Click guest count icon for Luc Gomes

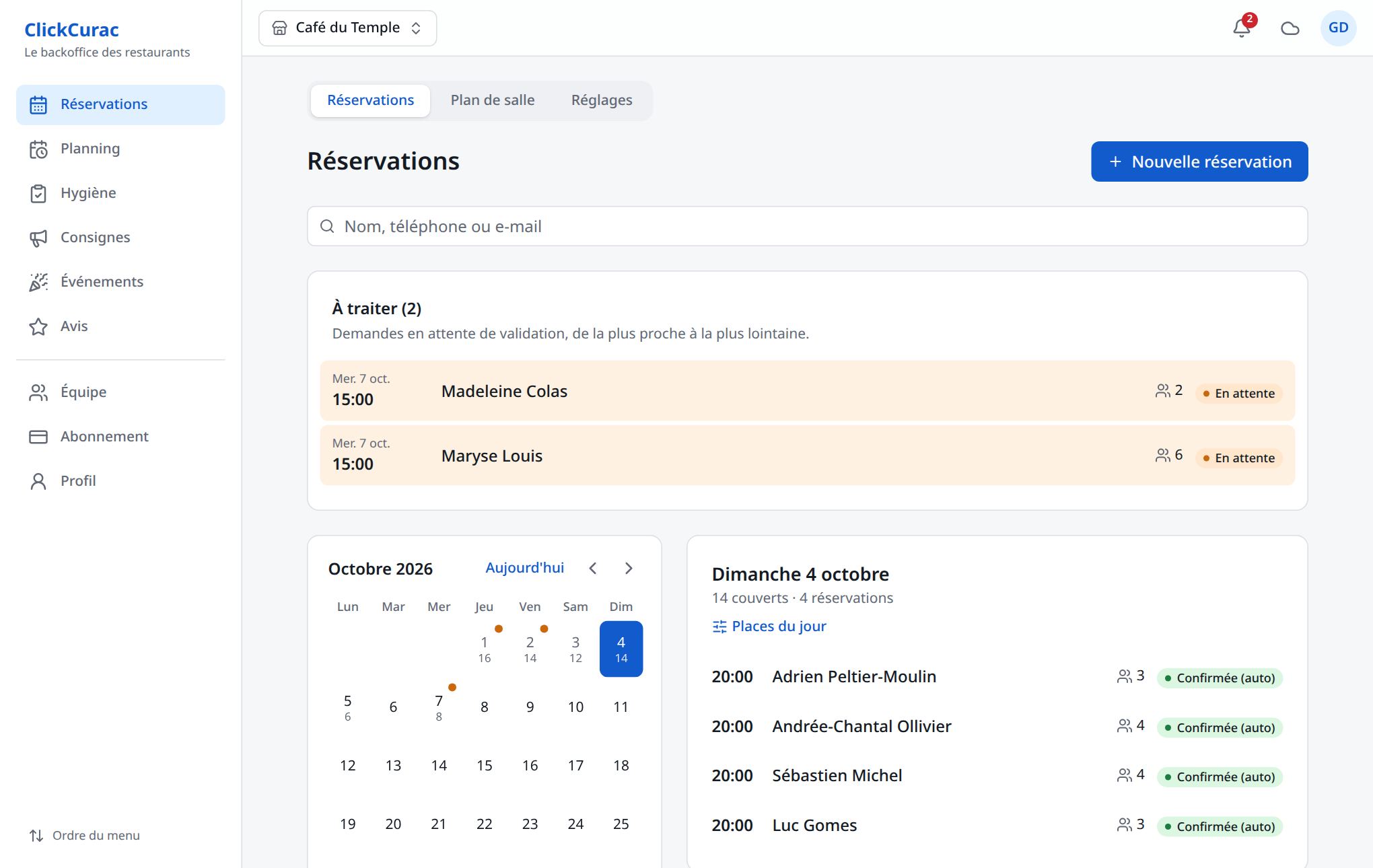[x=1124, y=825]
